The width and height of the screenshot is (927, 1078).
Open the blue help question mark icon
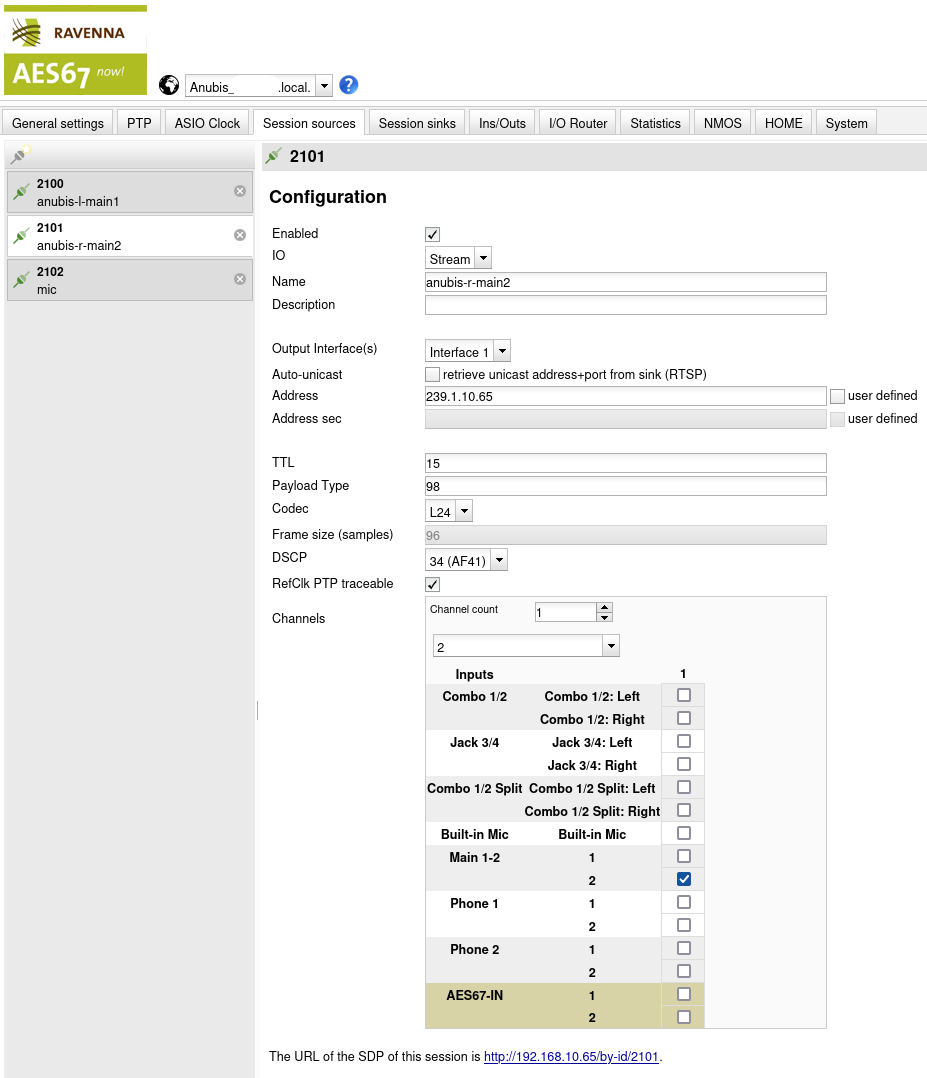click(x=349, y=85)
